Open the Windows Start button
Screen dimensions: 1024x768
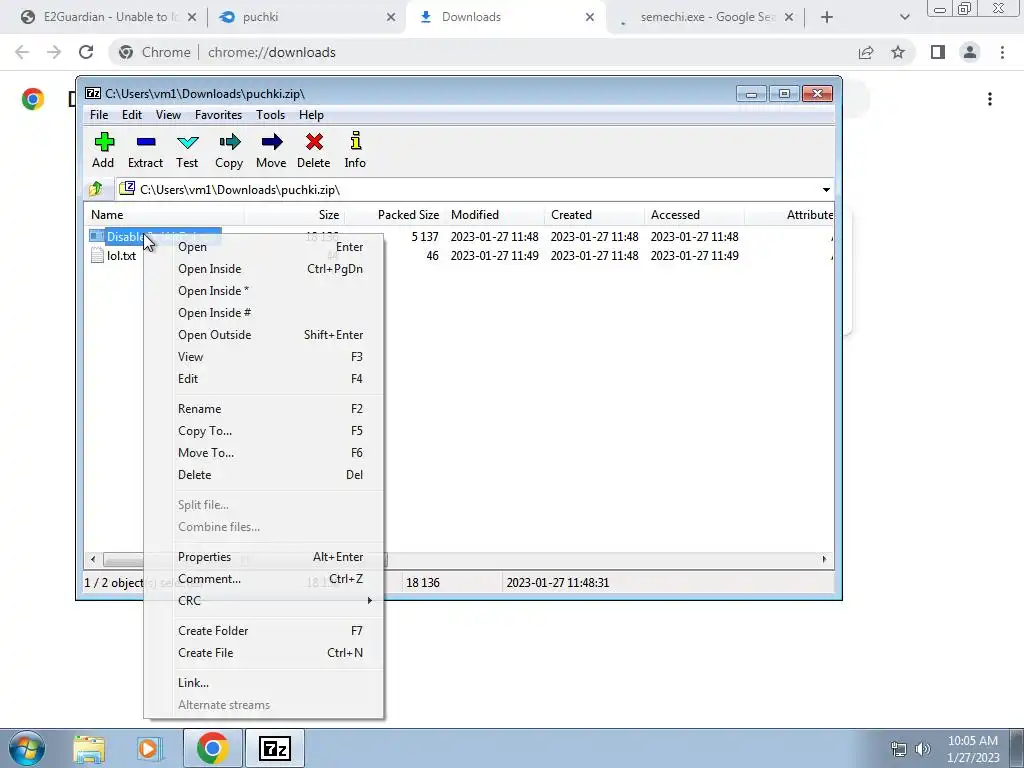27,748
